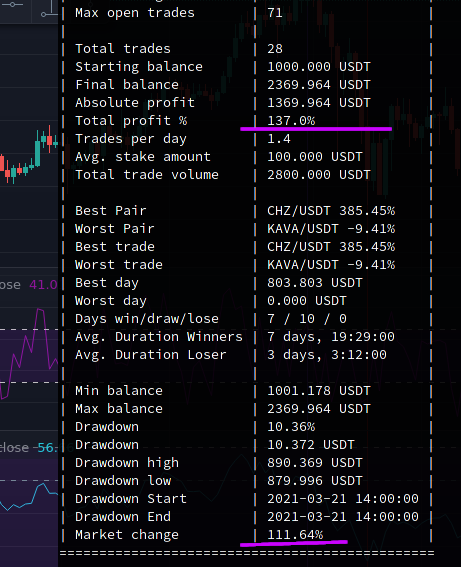The height and width of the screenshot is (567, 461).
Task: Click the Avg. Duration Winners value
Action: [x=330, y=337]
